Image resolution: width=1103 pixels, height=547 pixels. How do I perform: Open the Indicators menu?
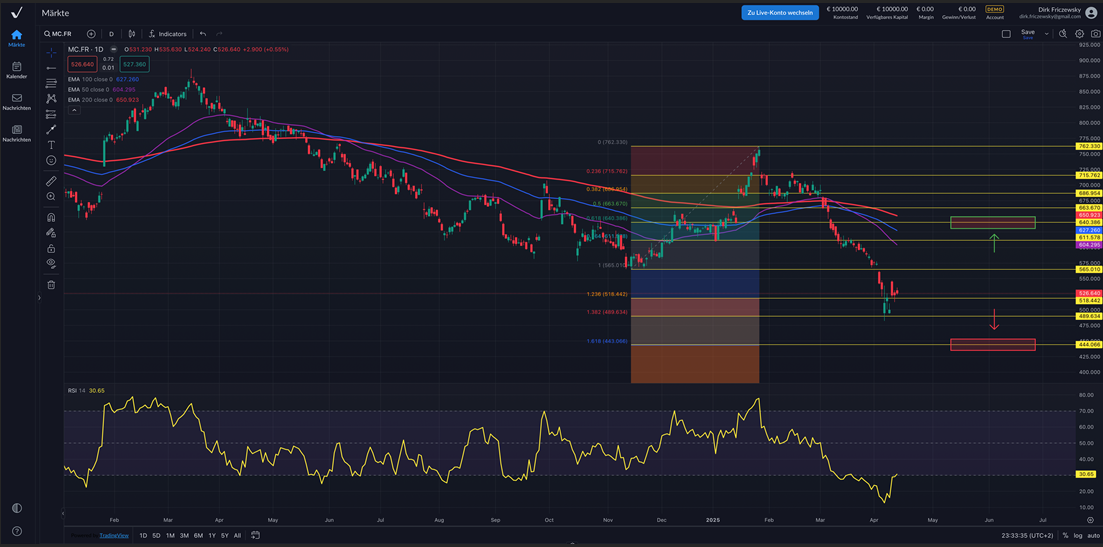pyautogui.click(x=167, y=34)
